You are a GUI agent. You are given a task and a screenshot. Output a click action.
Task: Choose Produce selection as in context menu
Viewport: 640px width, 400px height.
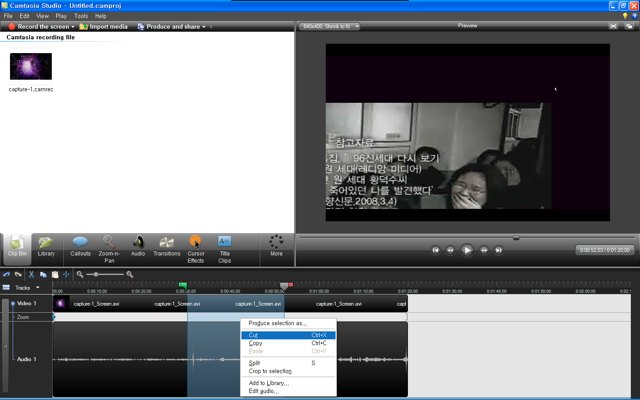pos(288,323)
